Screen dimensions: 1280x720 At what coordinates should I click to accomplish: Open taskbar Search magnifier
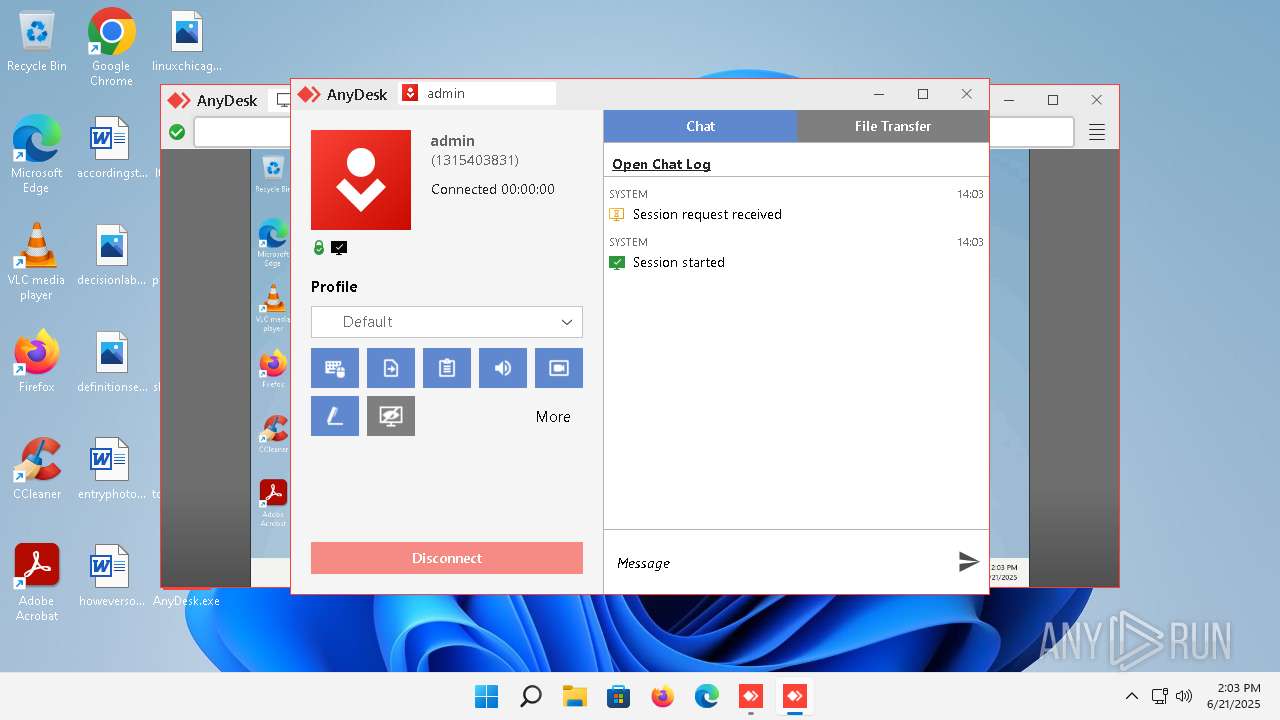coord(531,696)
